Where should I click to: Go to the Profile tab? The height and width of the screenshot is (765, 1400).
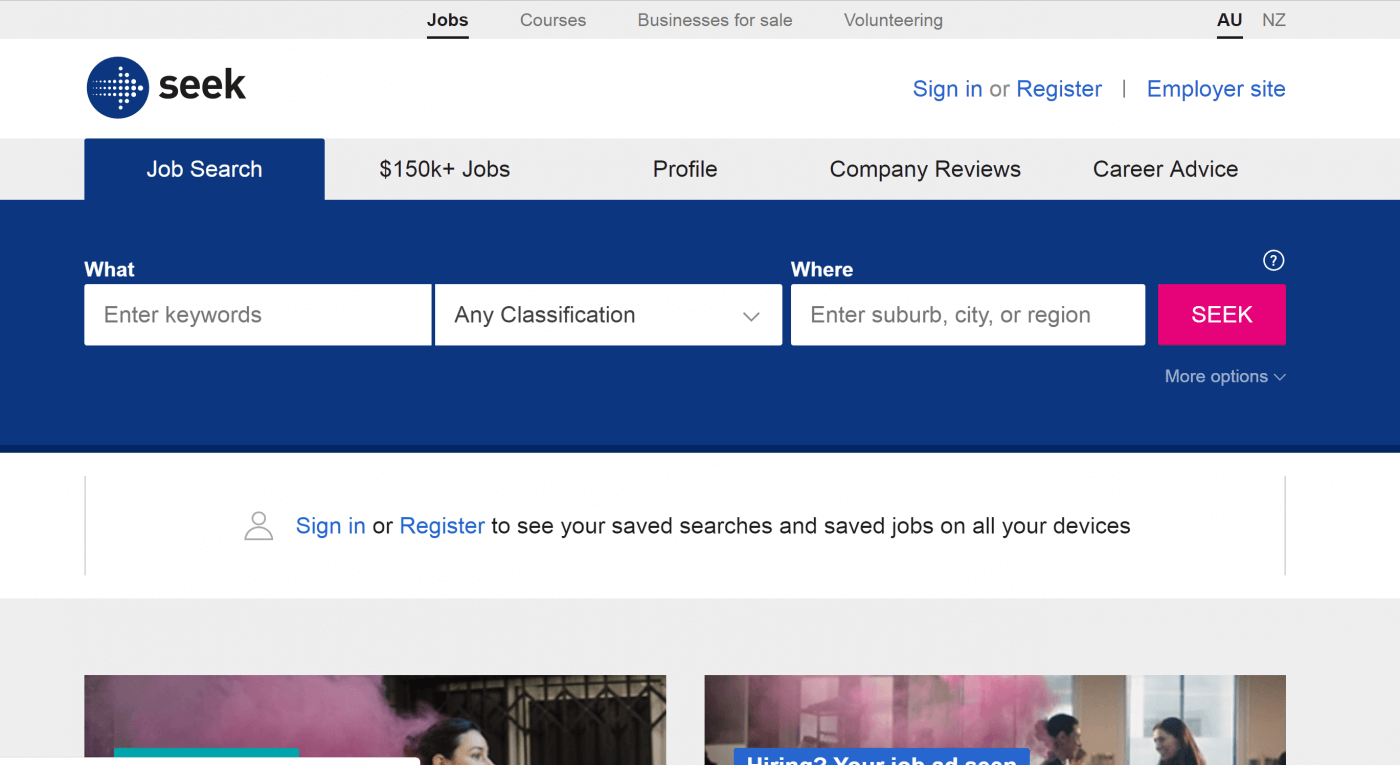pyautogui.click(x=685, y=169)
